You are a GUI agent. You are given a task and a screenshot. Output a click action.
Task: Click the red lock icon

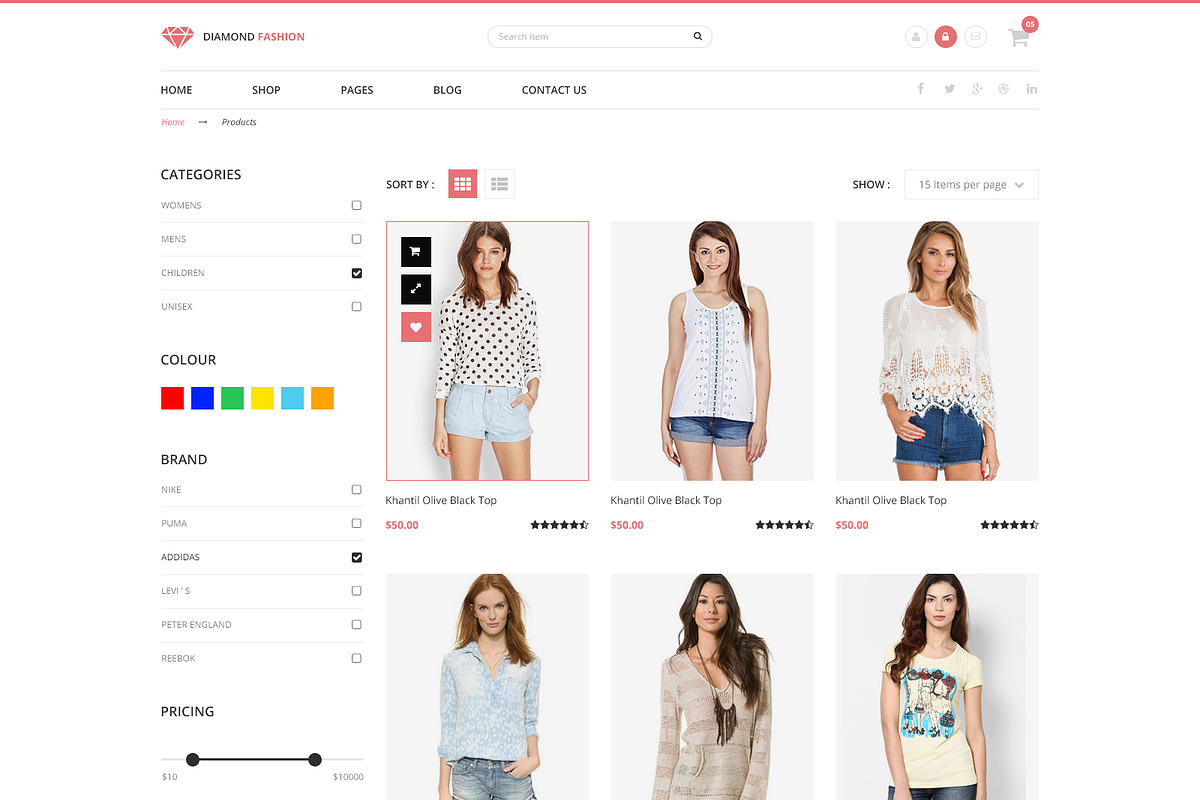946,37
